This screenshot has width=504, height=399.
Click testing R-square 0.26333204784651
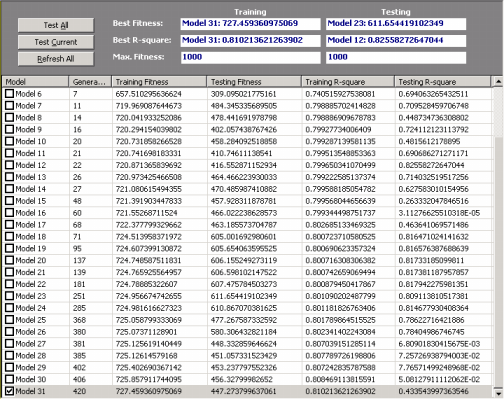(x=434, y=201)
